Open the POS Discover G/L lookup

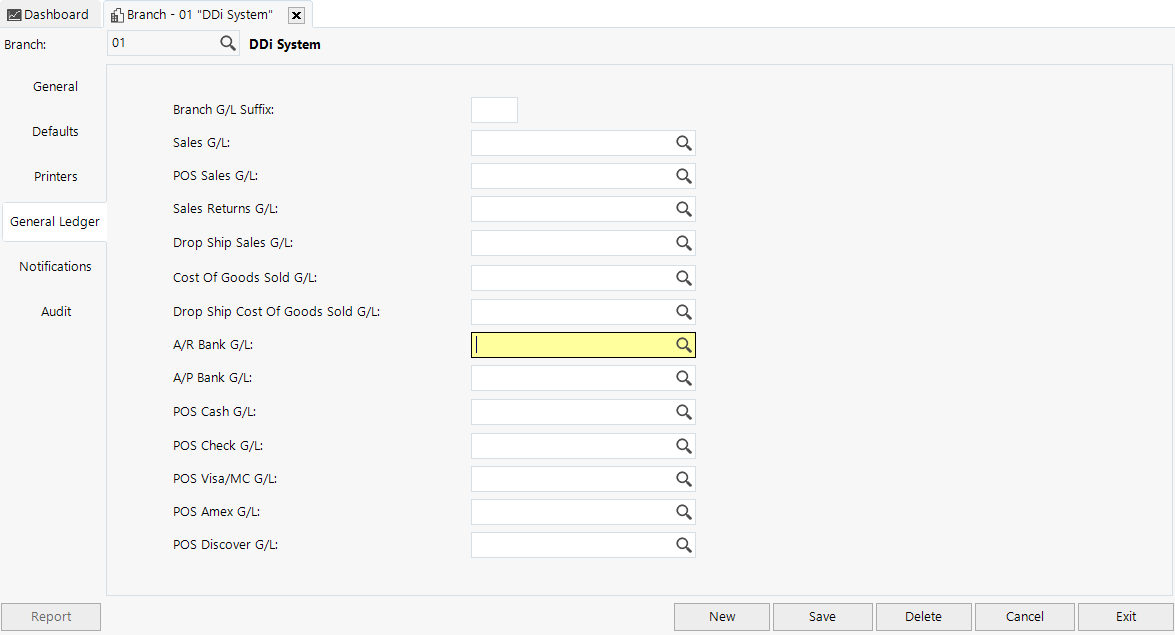(683, 544)
